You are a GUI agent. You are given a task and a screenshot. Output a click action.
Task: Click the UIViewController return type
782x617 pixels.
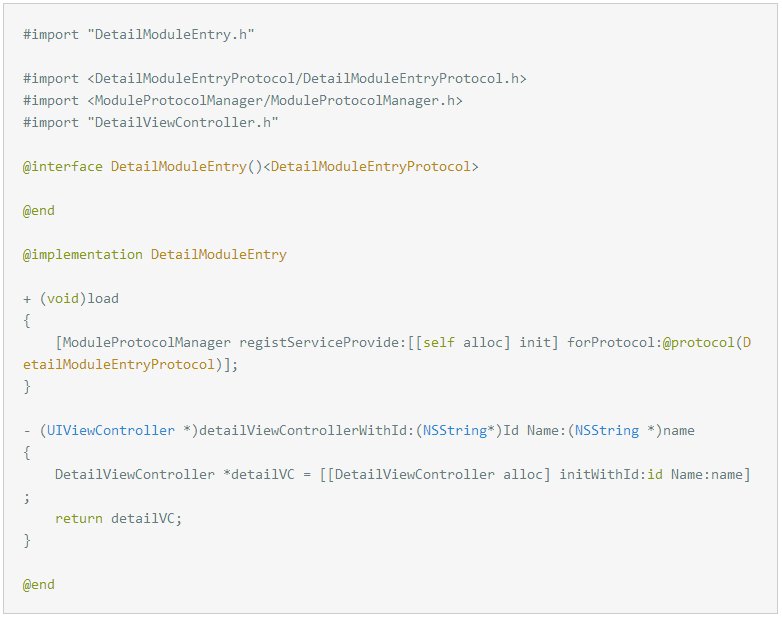click(107, 430)
